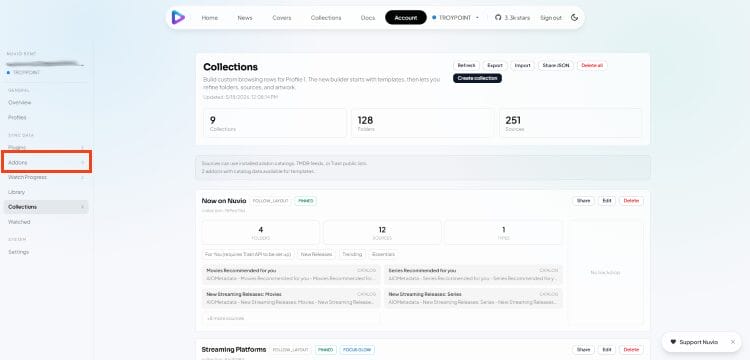Click New Streaming Releases: Movies source

(291, 298)
